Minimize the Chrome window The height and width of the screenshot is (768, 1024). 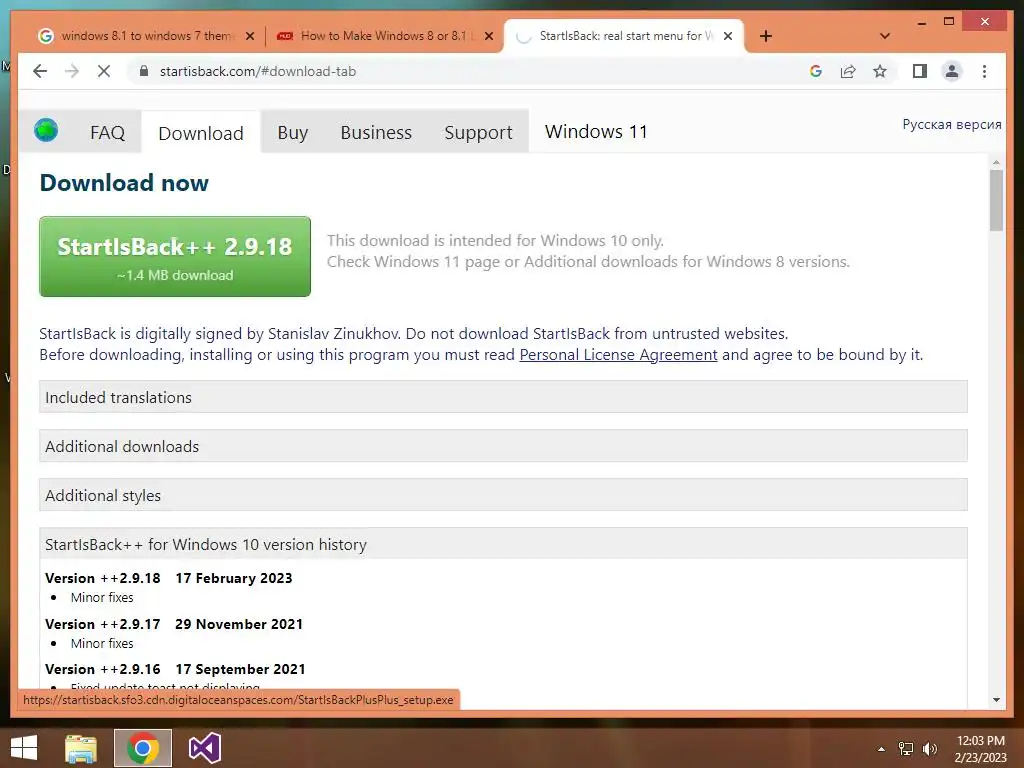921,22
